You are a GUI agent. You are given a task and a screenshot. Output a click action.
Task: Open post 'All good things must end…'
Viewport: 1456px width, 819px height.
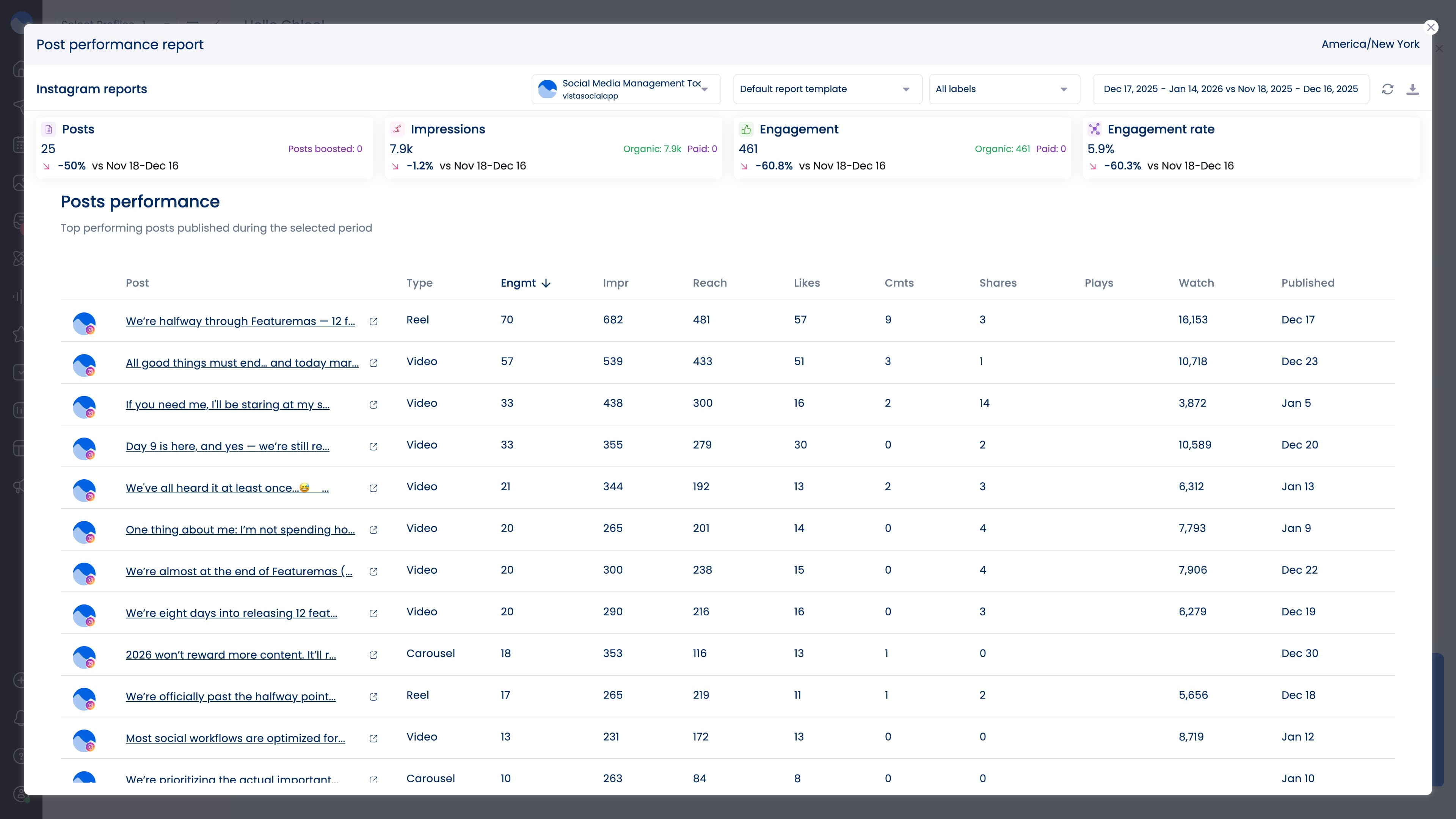click(242, 363)
